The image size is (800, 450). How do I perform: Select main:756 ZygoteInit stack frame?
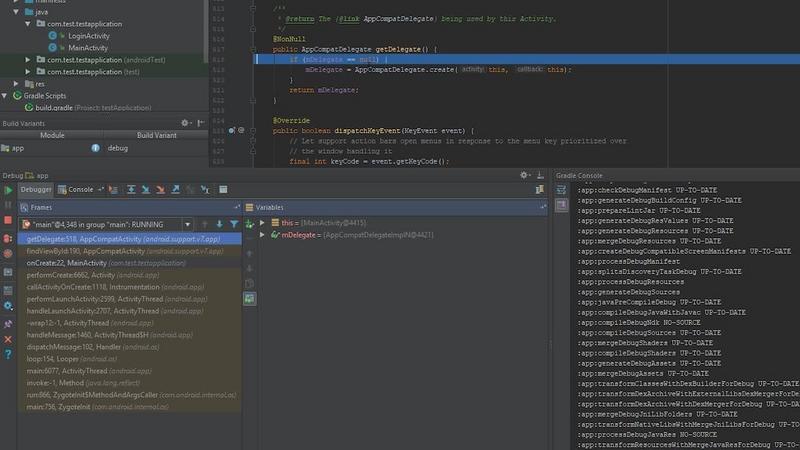130,407
